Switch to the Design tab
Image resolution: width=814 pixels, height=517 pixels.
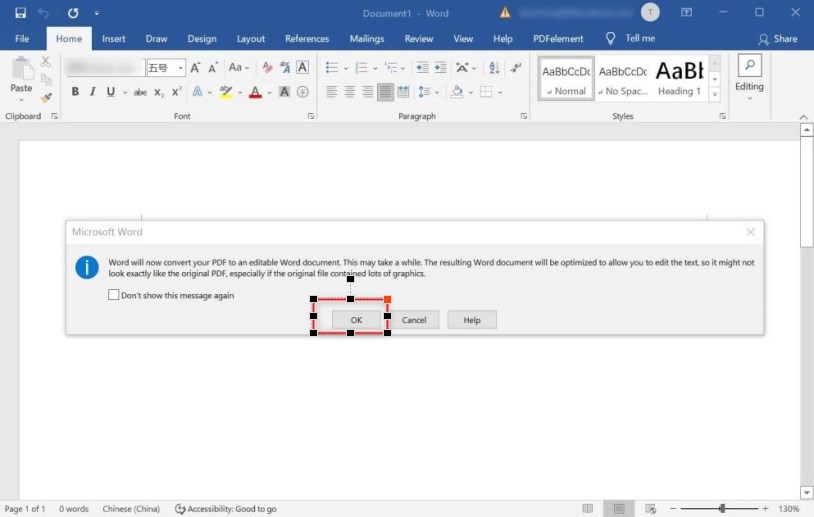(x=202, y=38)
